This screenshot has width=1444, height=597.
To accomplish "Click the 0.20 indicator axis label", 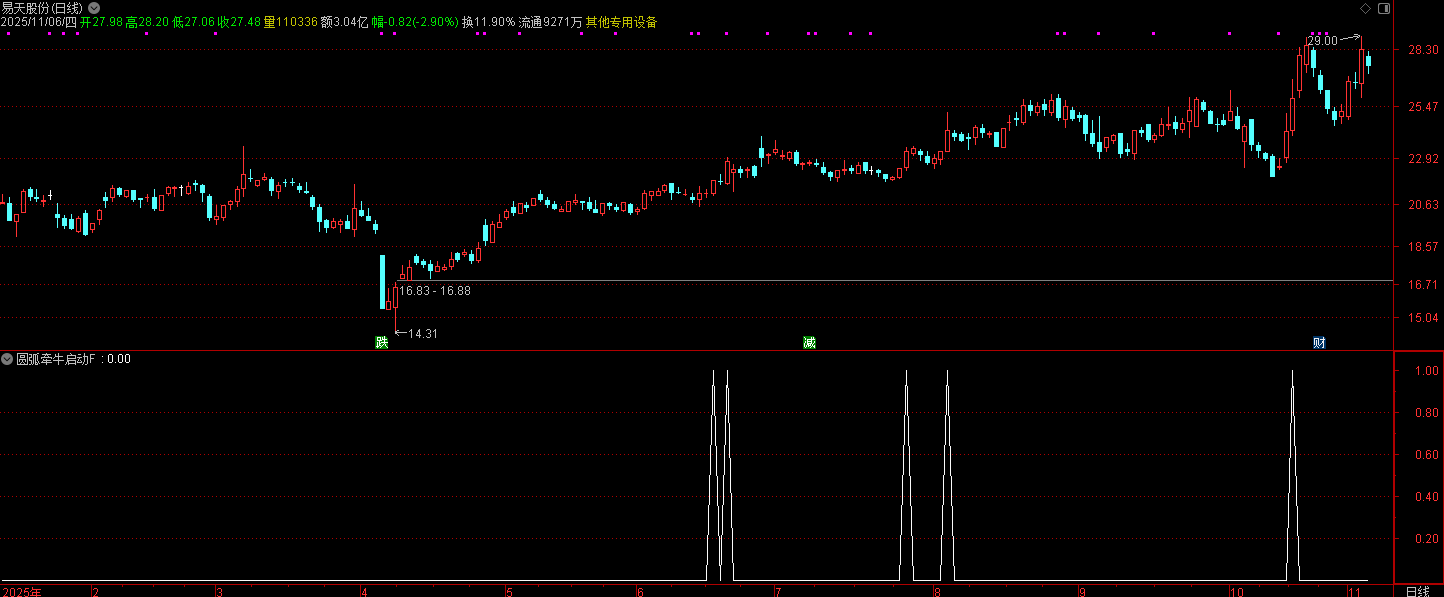I will click(x=1427, y=539).
